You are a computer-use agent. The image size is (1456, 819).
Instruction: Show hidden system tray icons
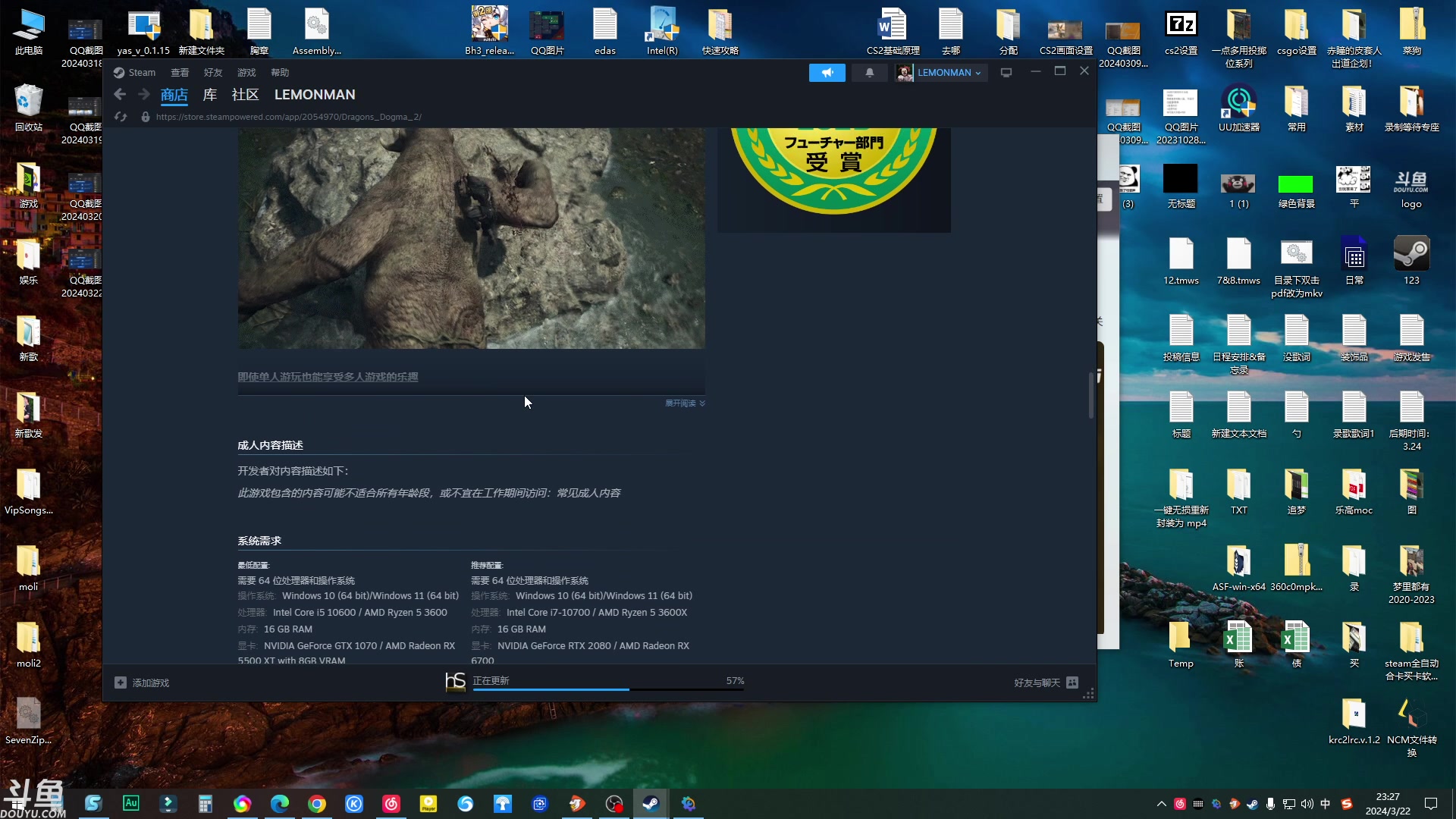[x=1161, y=804]
